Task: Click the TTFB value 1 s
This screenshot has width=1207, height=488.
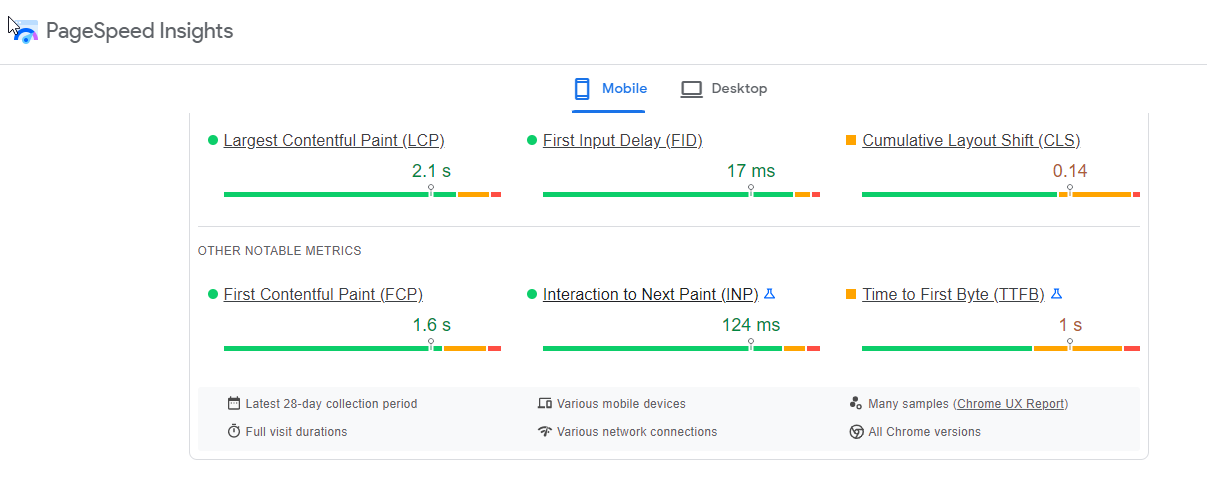Action: (x=1070, y=325)
